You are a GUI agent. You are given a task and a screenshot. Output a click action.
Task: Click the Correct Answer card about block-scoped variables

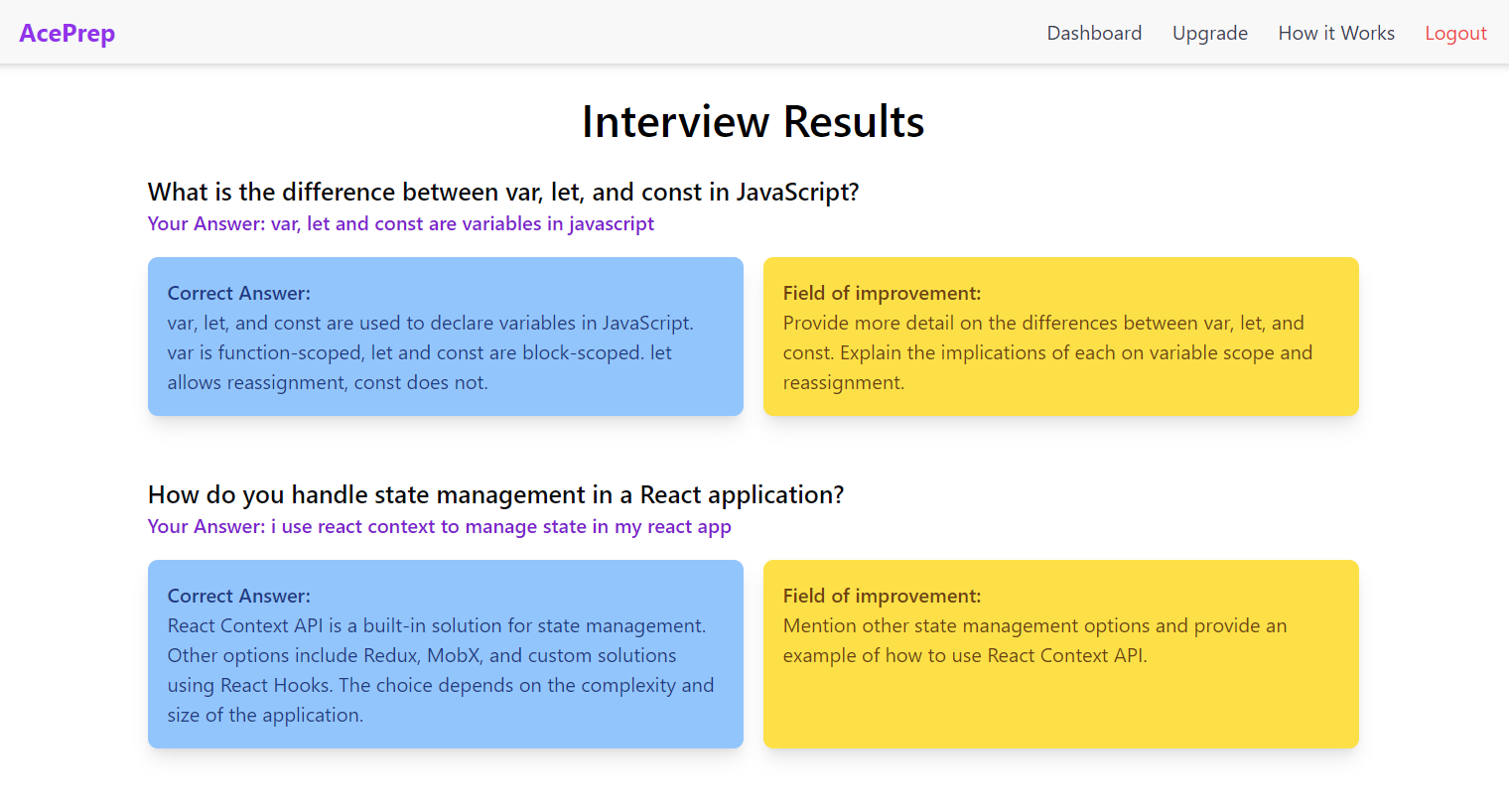pos(446,337)
